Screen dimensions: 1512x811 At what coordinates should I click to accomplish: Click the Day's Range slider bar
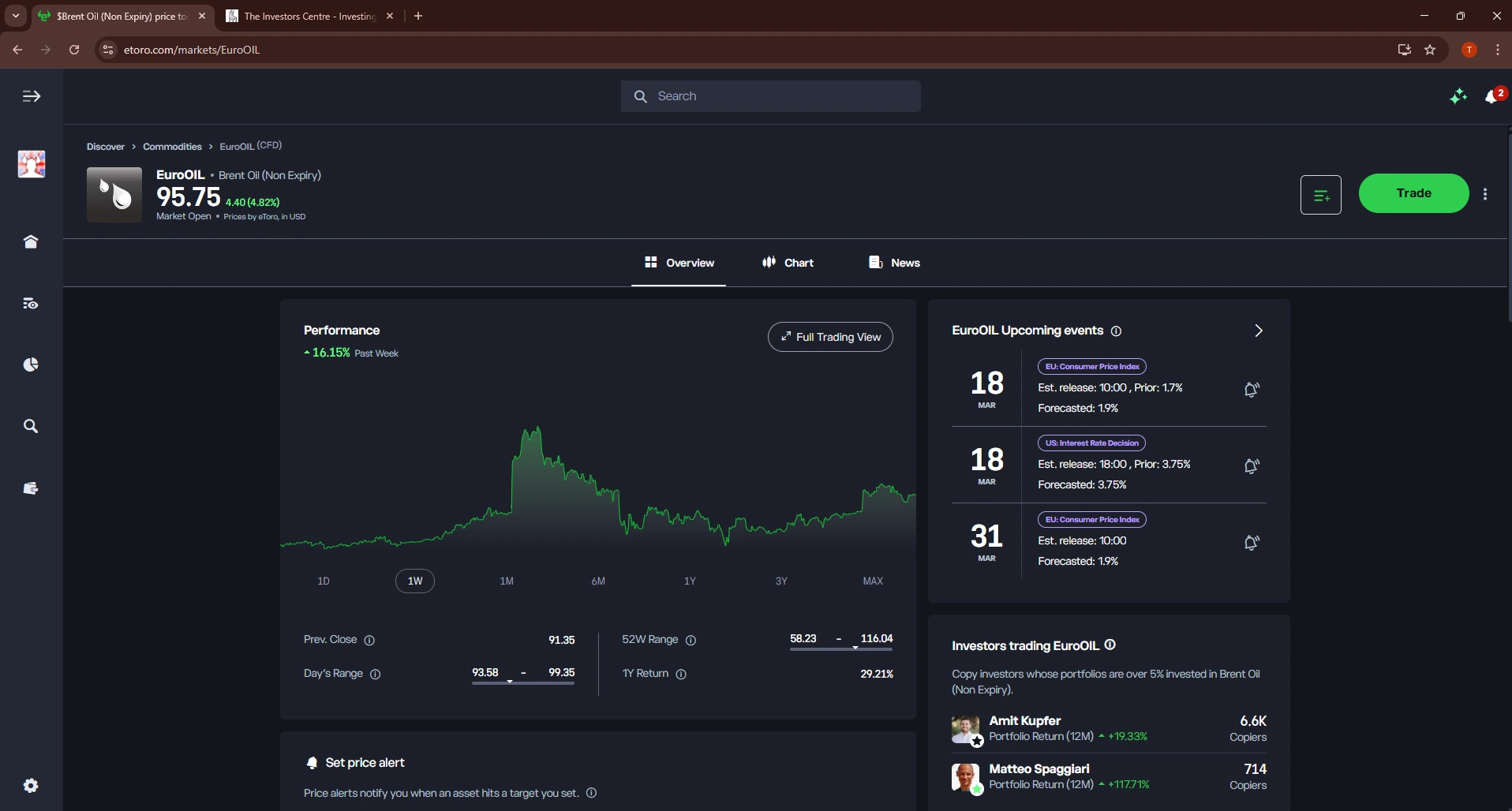(x=523, y=683)
